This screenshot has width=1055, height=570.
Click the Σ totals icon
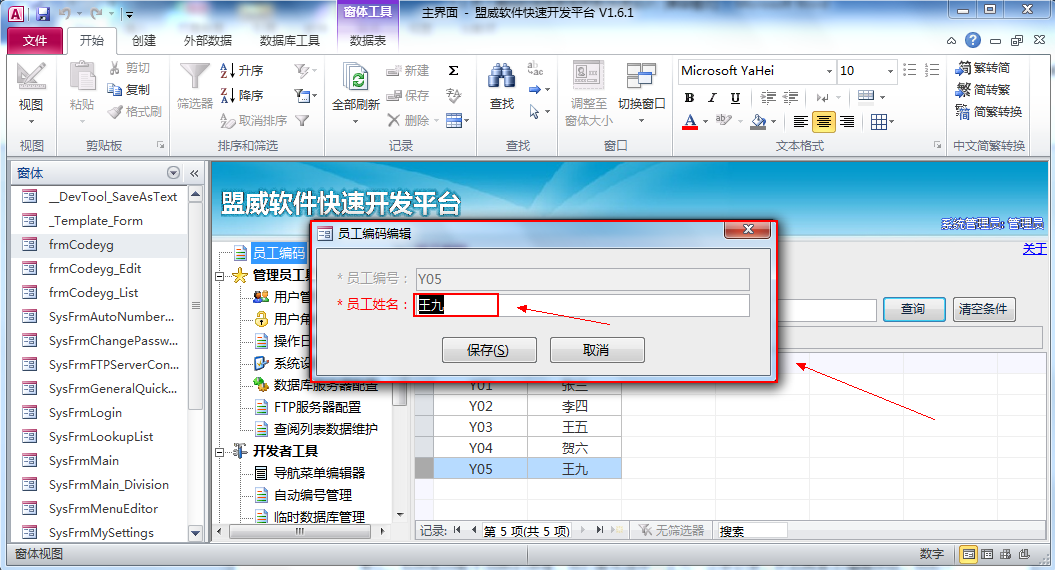click(x=453, y=71)
